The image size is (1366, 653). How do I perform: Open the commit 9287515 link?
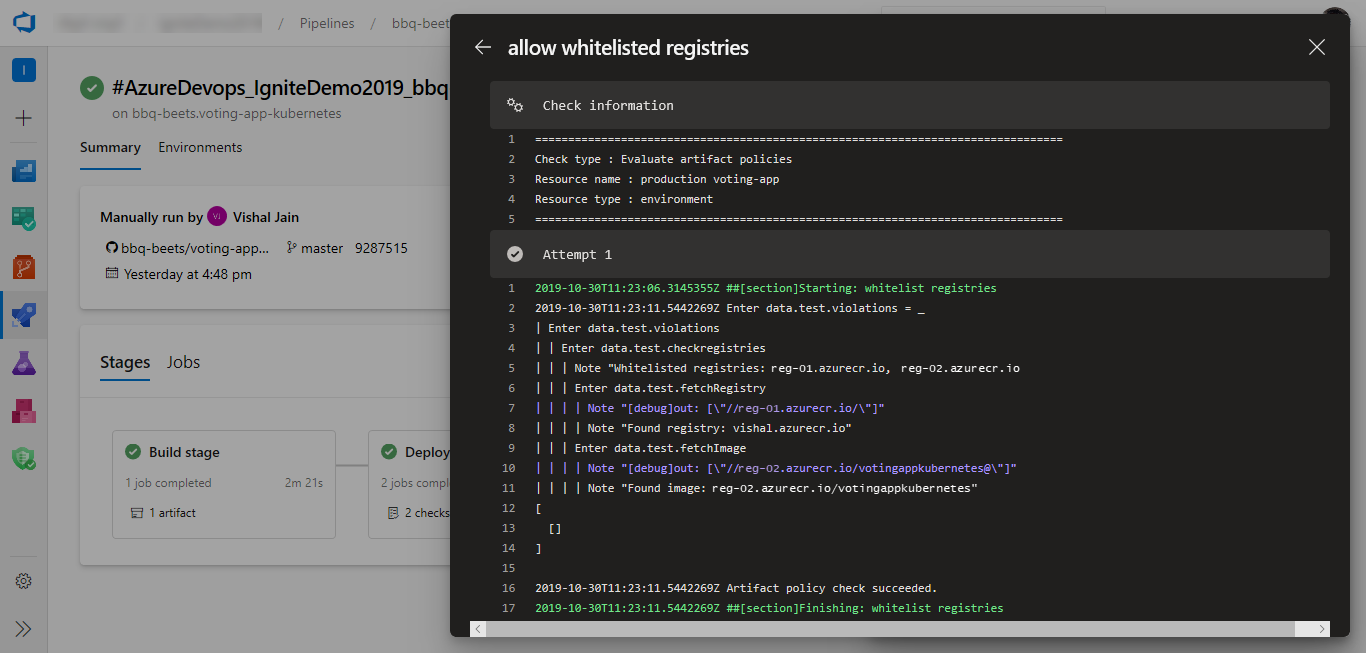(381, 248)
